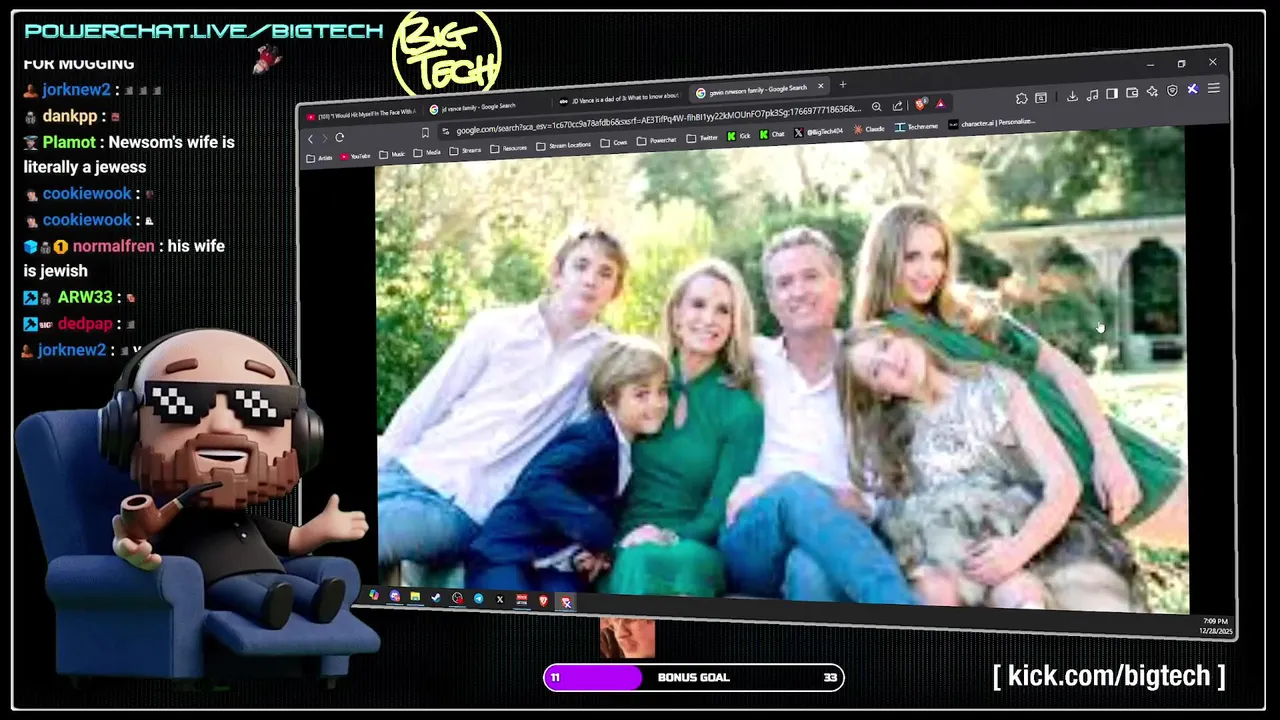Close the 'gavin newsom family' tab

(x=821, y=86)
